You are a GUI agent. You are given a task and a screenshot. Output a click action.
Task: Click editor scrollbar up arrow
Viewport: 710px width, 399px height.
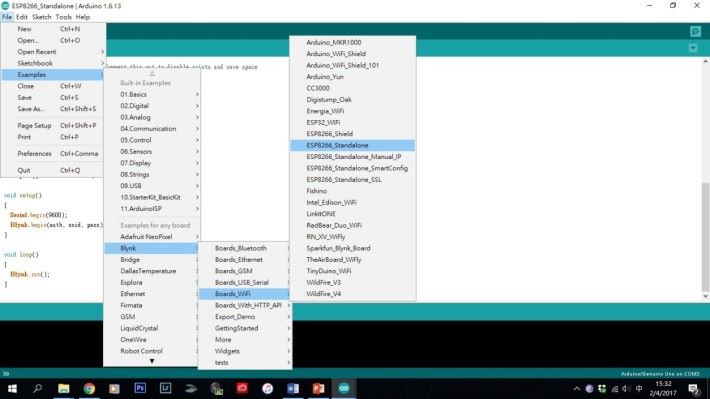705,61
